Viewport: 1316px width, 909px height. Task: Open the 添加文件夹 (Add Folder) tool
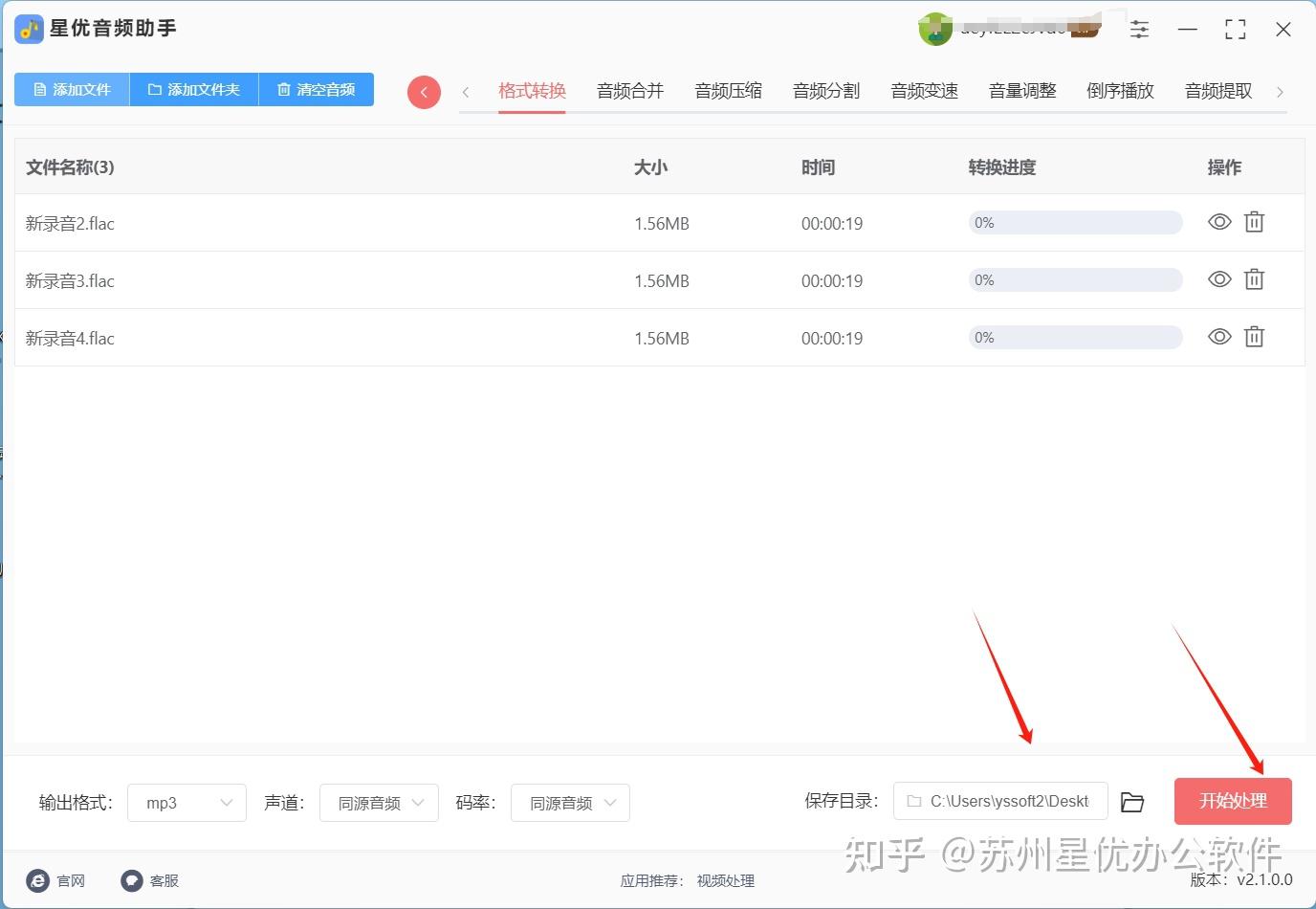pyautogui.click(x=193, y=89)
